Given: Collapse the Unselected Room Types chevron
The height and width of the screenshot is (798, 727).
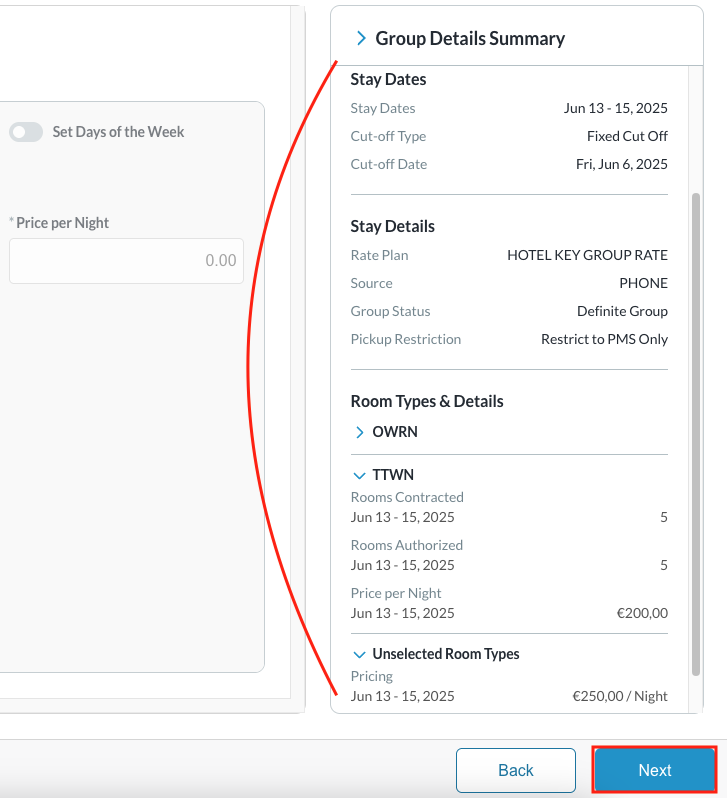Looking at the screenshot, I should tap(360, 654).
